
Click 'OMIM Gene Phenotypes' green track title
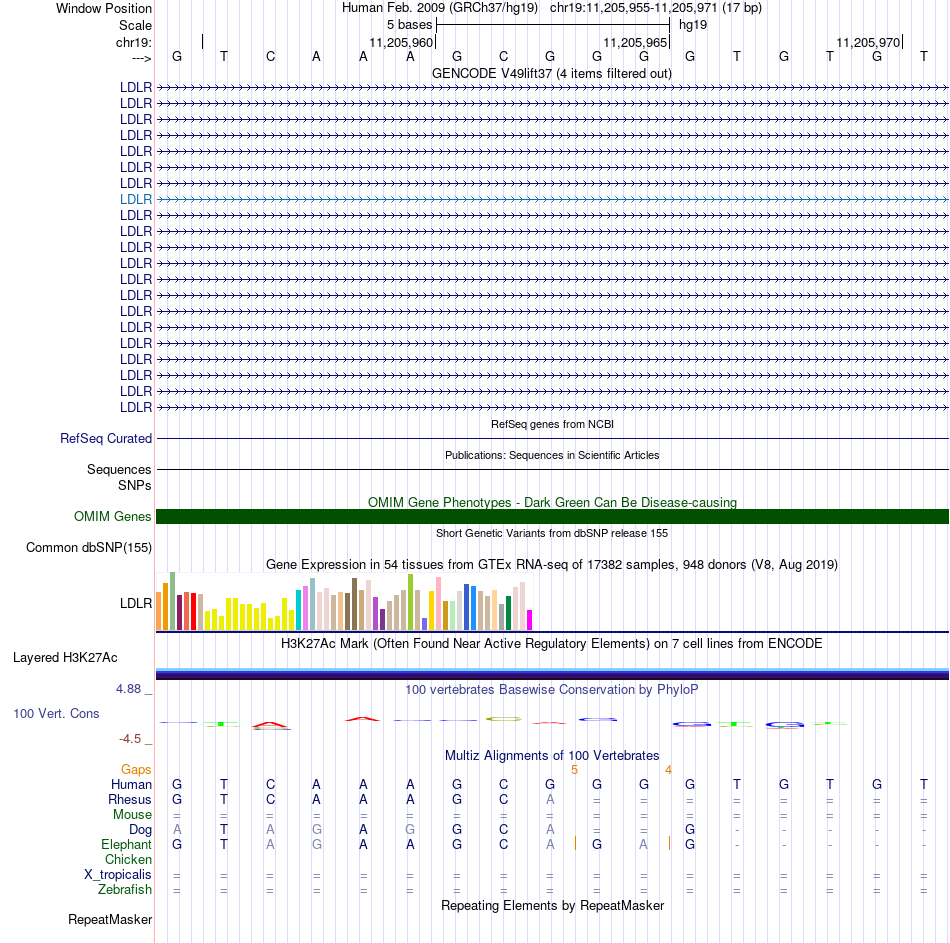coord(553,502)
